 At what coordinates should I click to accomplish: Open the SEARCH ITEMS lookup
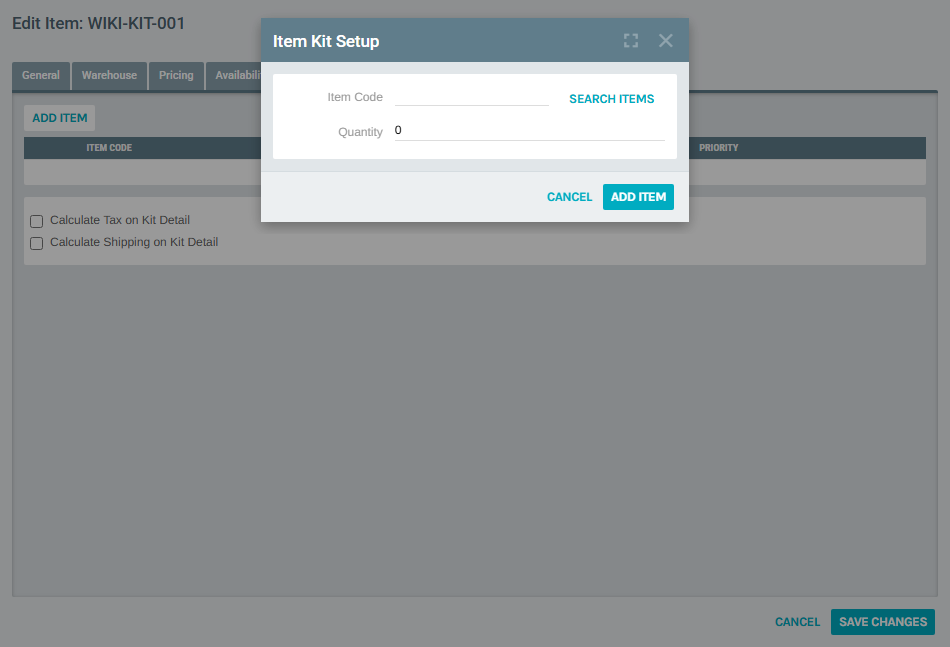(x=611, y=98)
